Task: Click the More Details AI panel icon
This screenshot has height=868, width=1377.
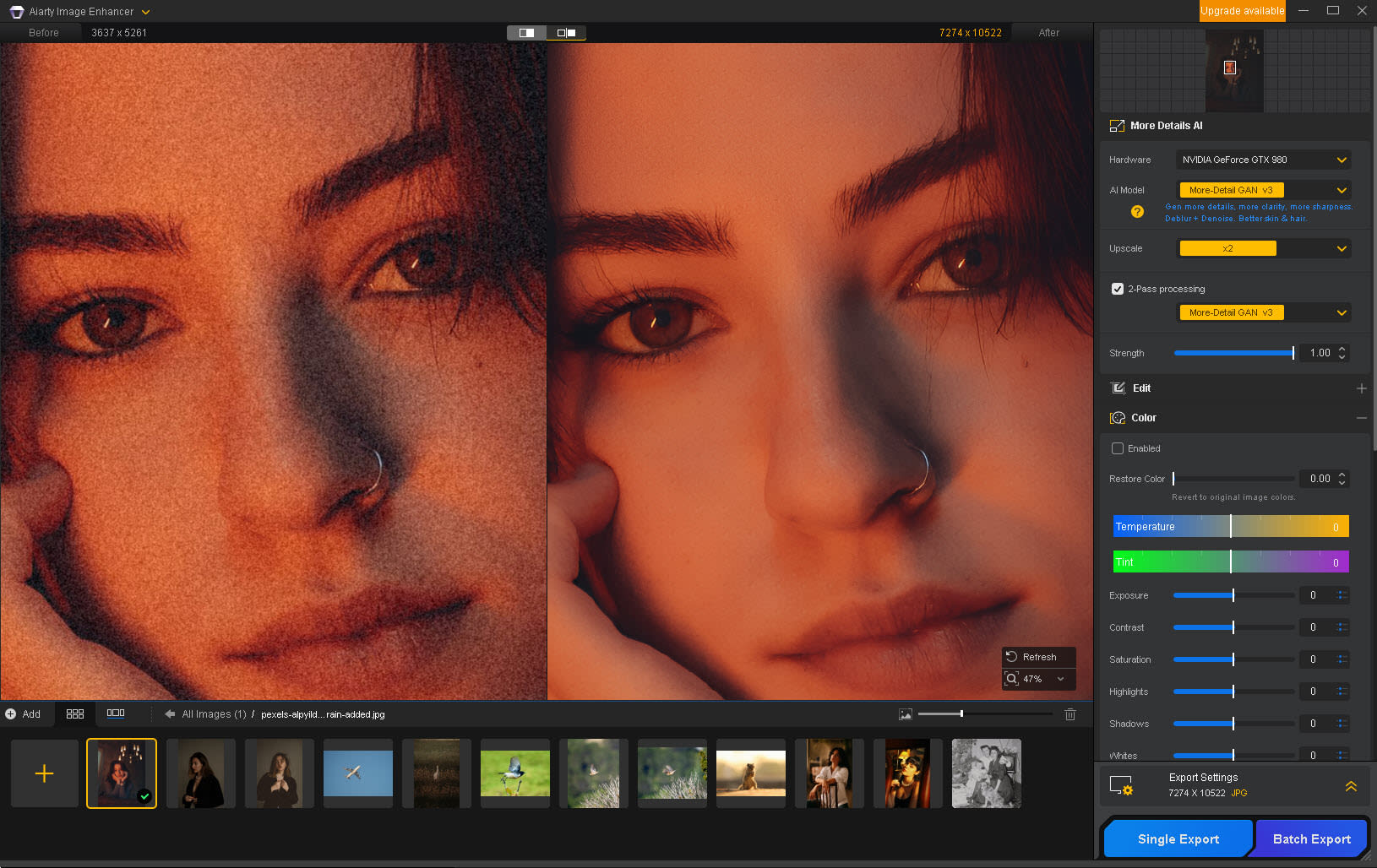Action: point(1117,126)
